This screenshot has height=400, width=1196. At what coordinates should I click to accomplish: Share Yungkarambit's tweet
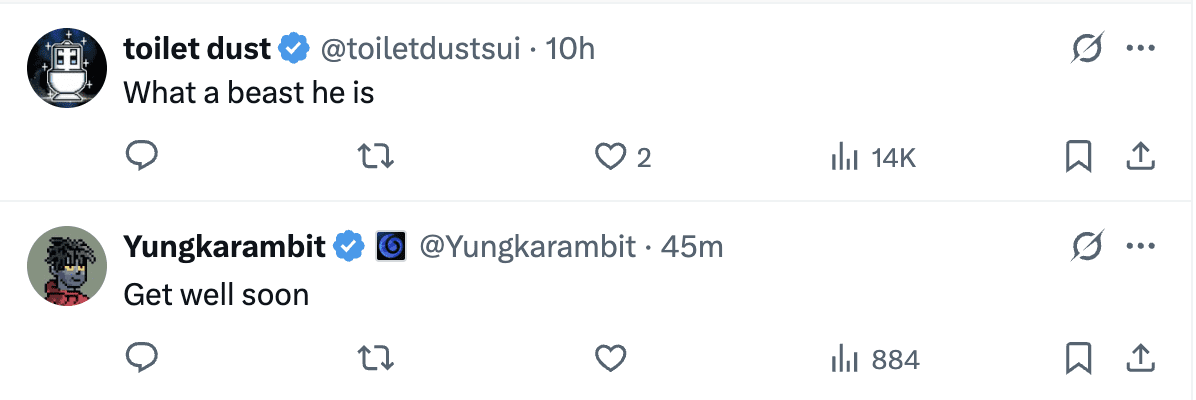point(1141,358)
